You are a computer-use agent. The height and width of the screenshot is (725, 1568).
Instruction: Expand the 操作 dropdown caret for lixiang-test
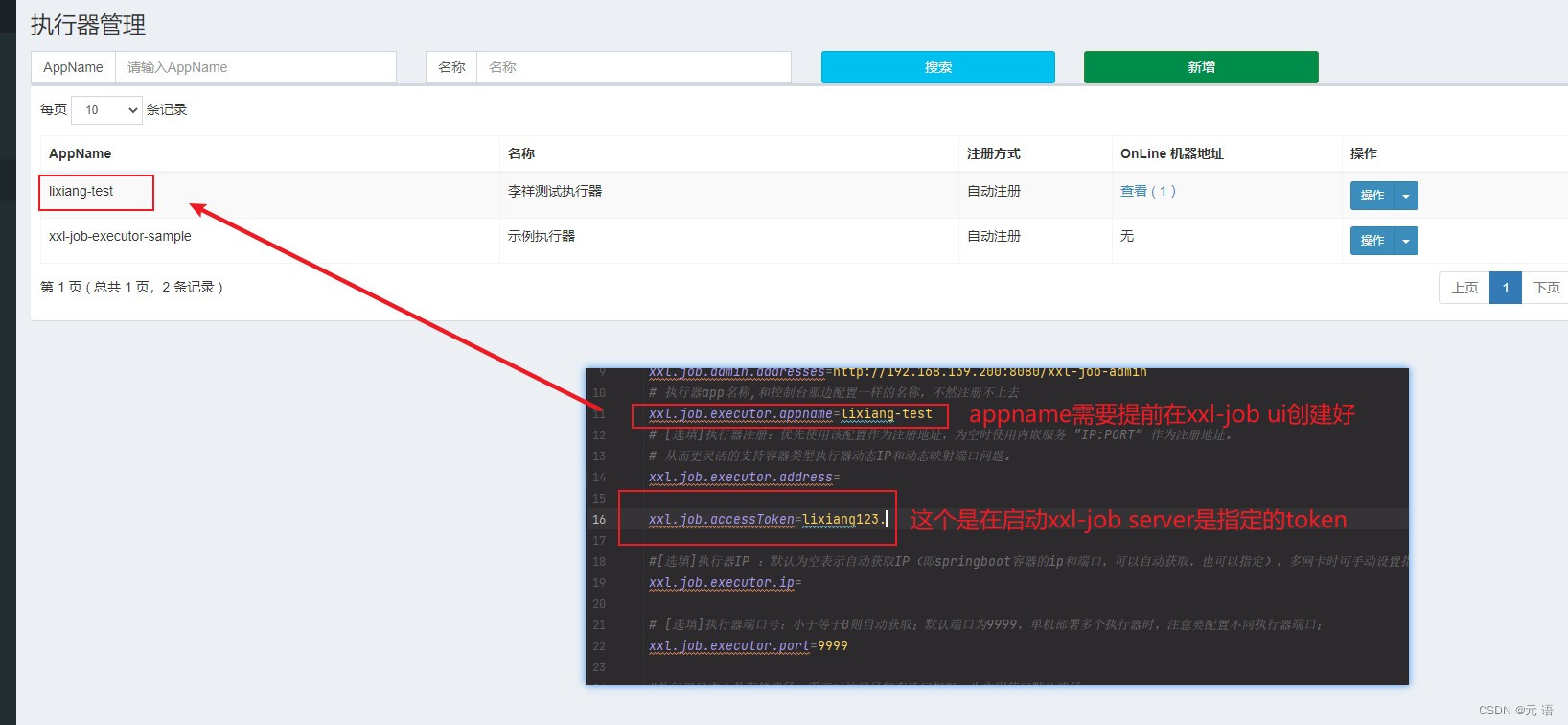pyautogui.click(x=1406, y=196)
